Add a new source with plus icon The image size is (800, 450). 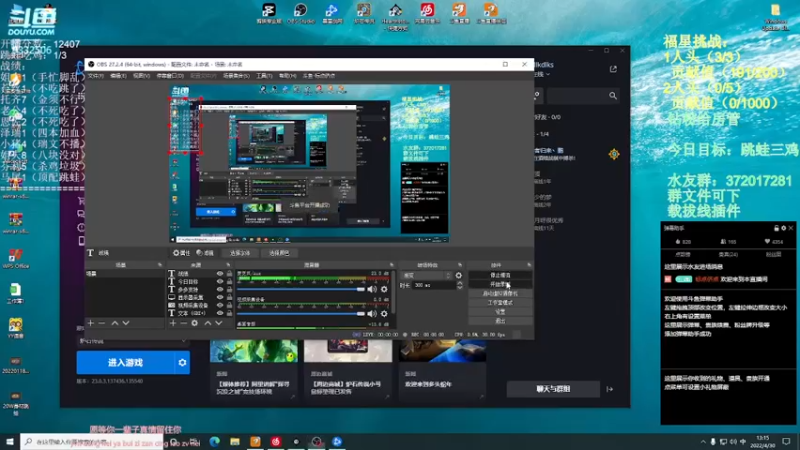[x=172, y=323]
